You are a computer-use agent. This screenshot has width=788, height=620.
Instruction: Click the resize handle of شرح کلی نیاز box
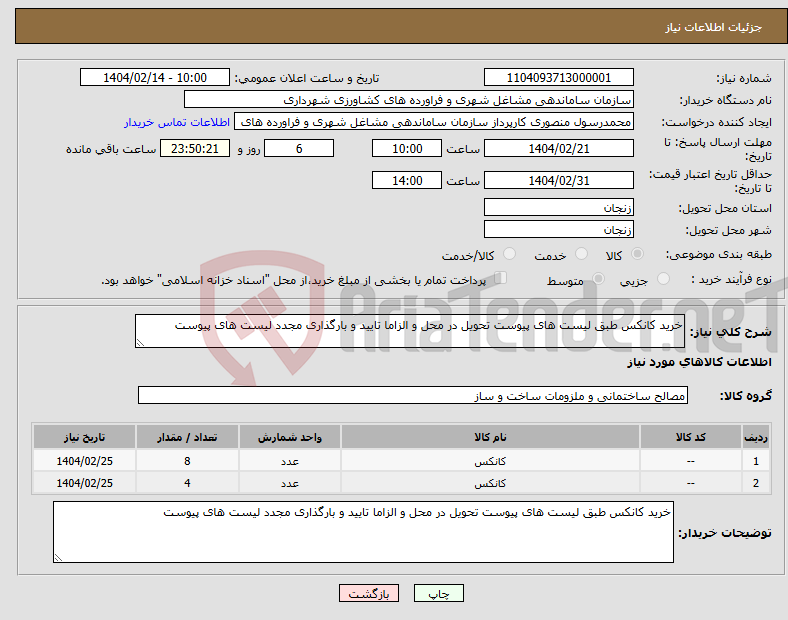pyautogui.click(x=140, y=343)
